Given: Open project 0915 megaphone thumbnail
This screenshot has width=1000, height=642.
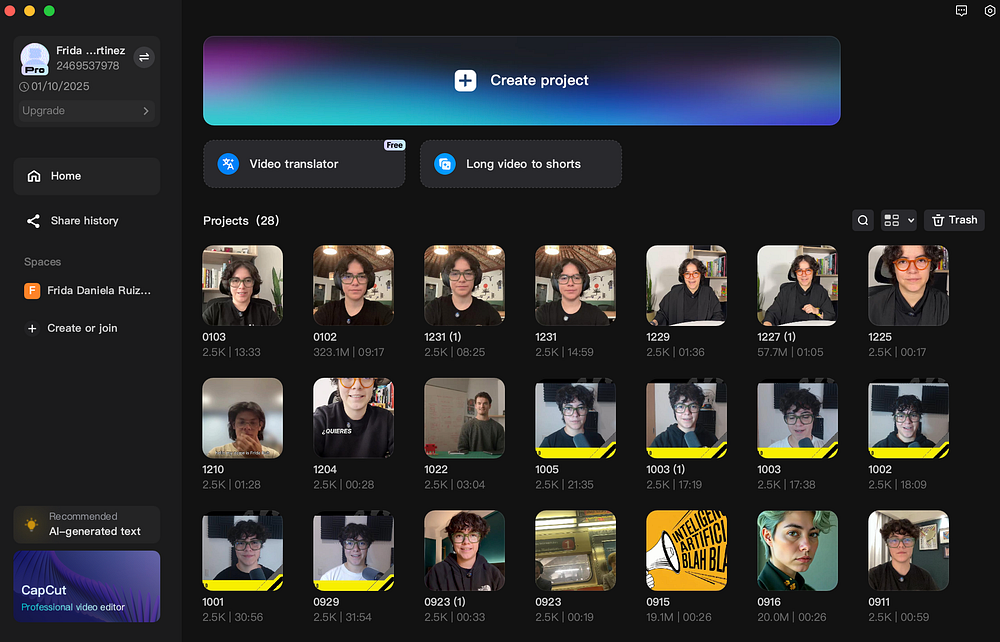Looking at the screenshot, I should [x=686, y=551].
